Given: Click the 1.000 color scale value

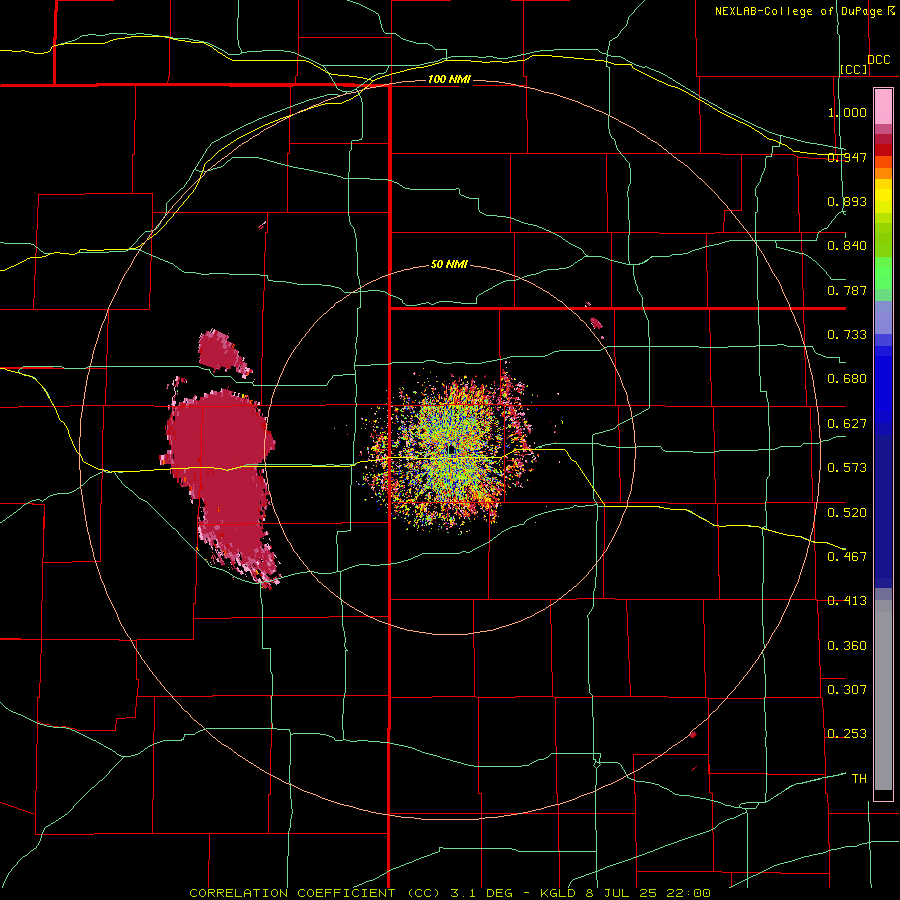Looking at the screenshot, I should [x=847, y=112].
